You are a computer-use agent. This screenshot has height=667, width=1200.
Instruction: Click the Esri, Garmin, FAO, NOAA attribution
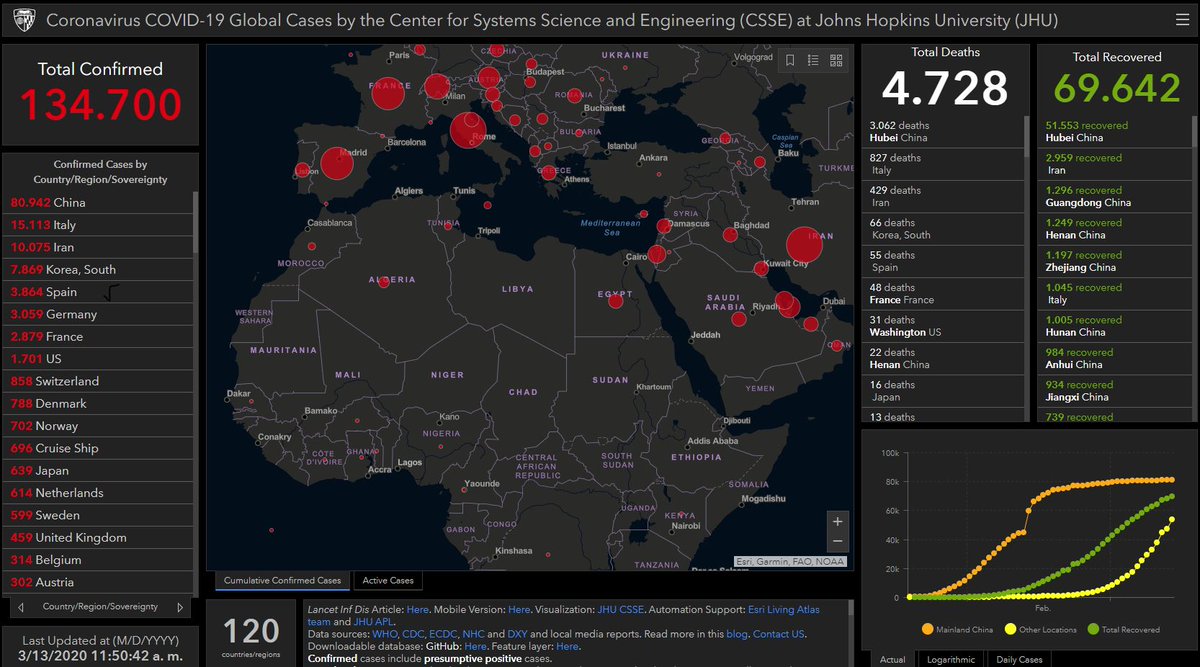click(x=790, y=561)
